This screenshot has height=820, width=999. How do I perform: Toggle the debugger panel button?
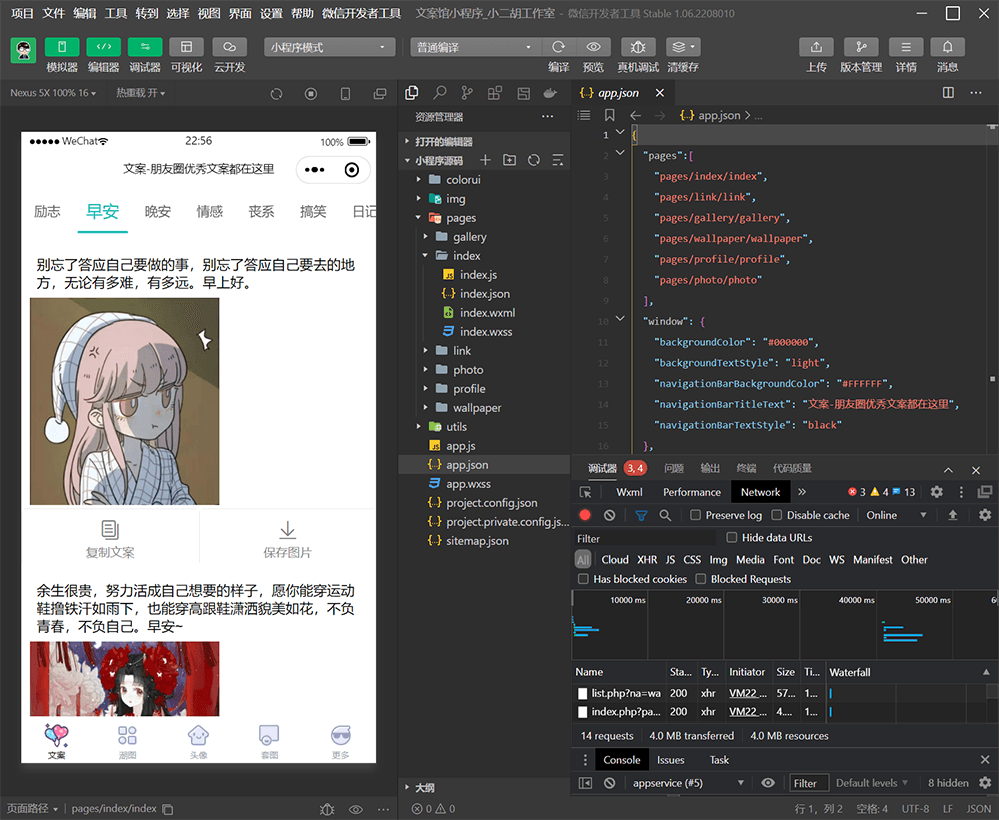[x=145, y=47]
